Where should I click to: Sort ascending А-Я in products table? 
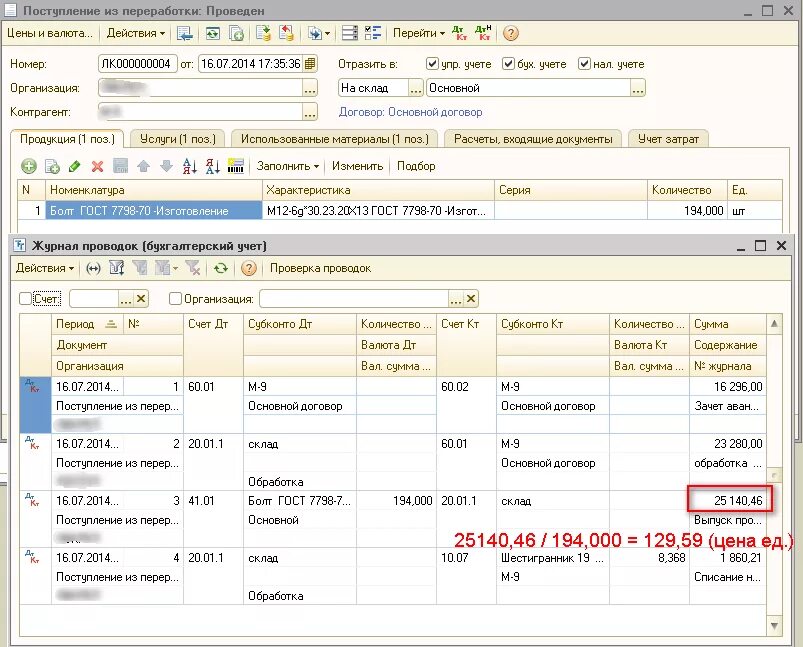coord(189,166)
